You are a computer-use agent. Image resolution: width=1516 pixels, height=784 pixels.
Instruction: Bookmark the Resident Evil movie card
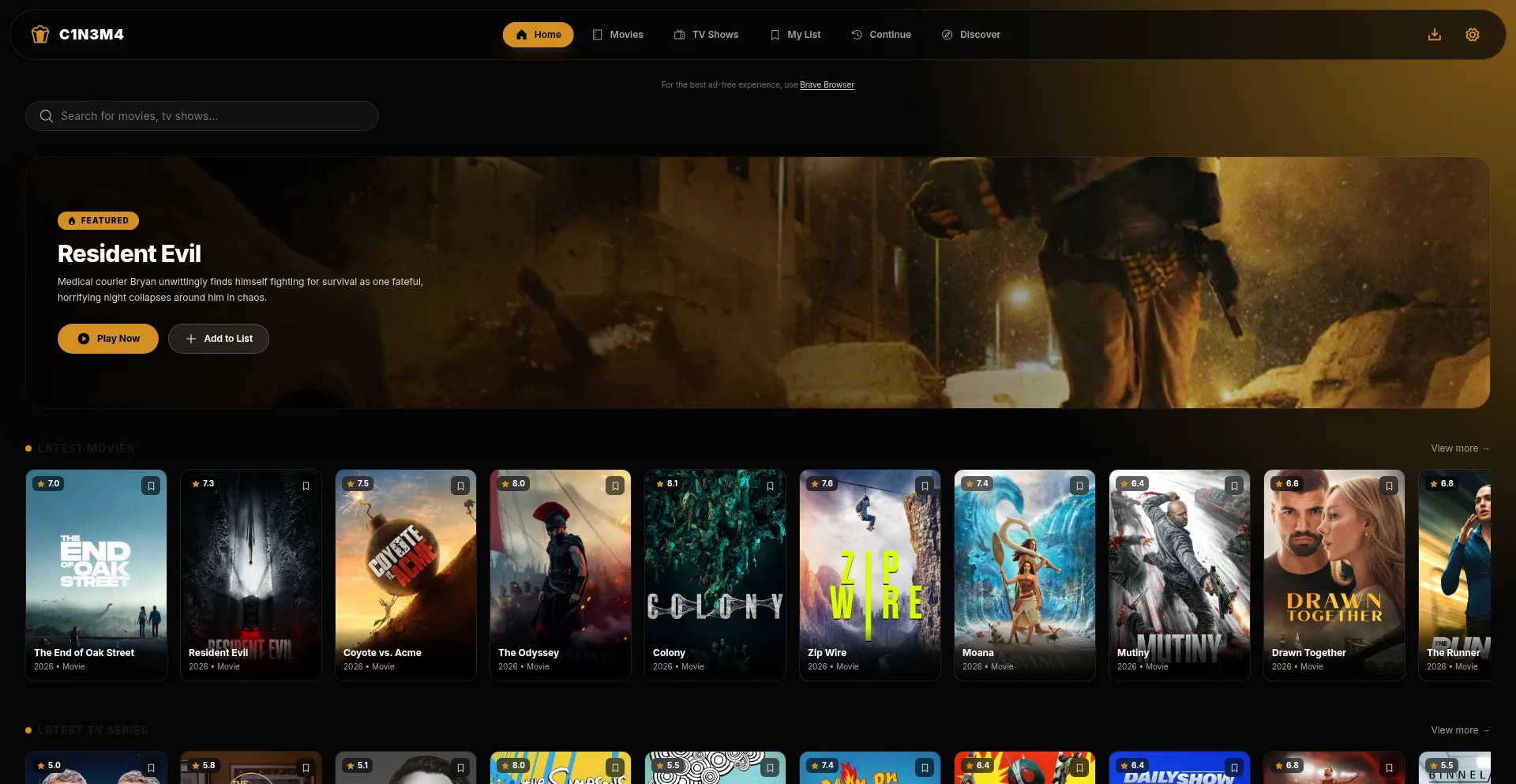pos(306,486)
